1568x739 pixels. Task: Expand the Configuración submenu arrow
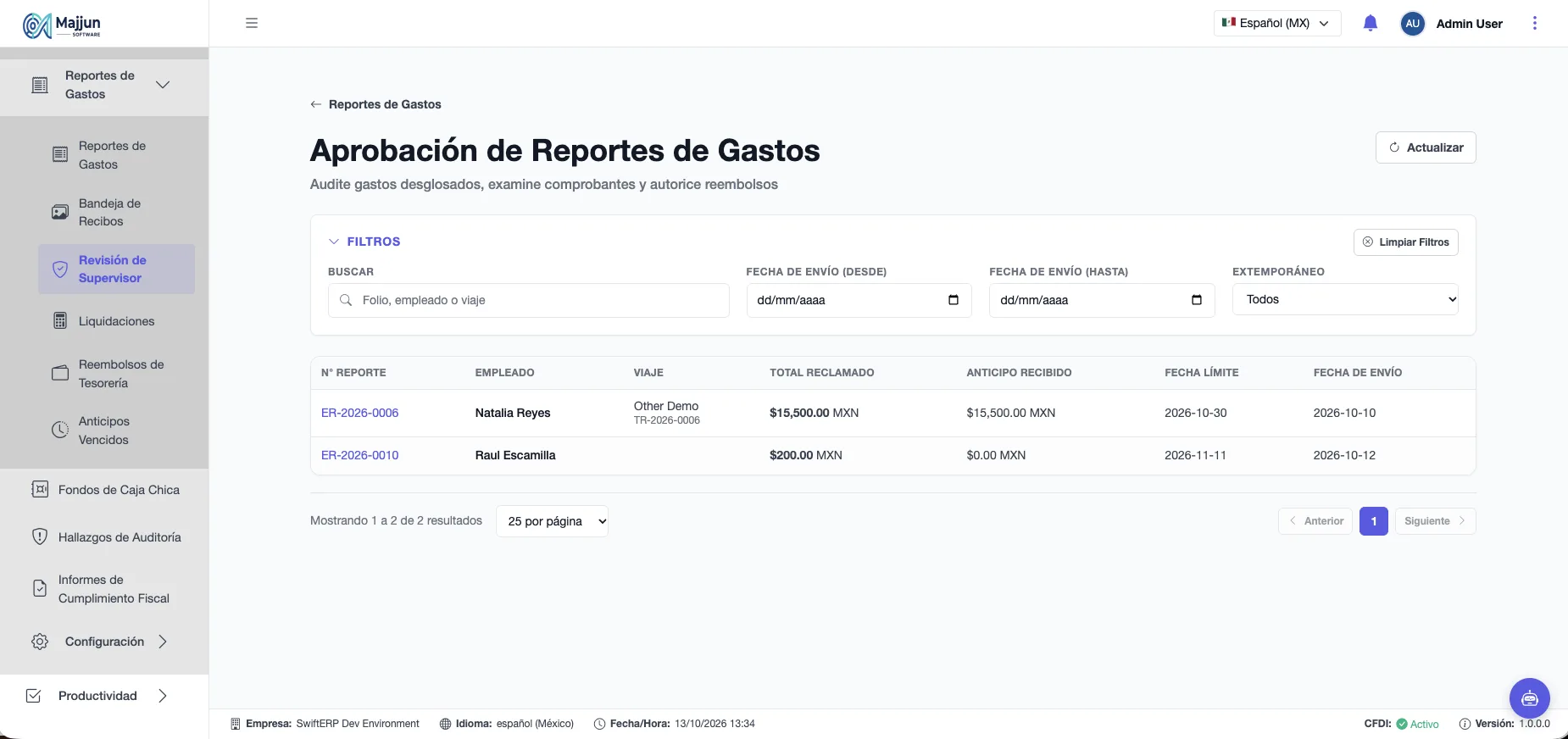163,642
